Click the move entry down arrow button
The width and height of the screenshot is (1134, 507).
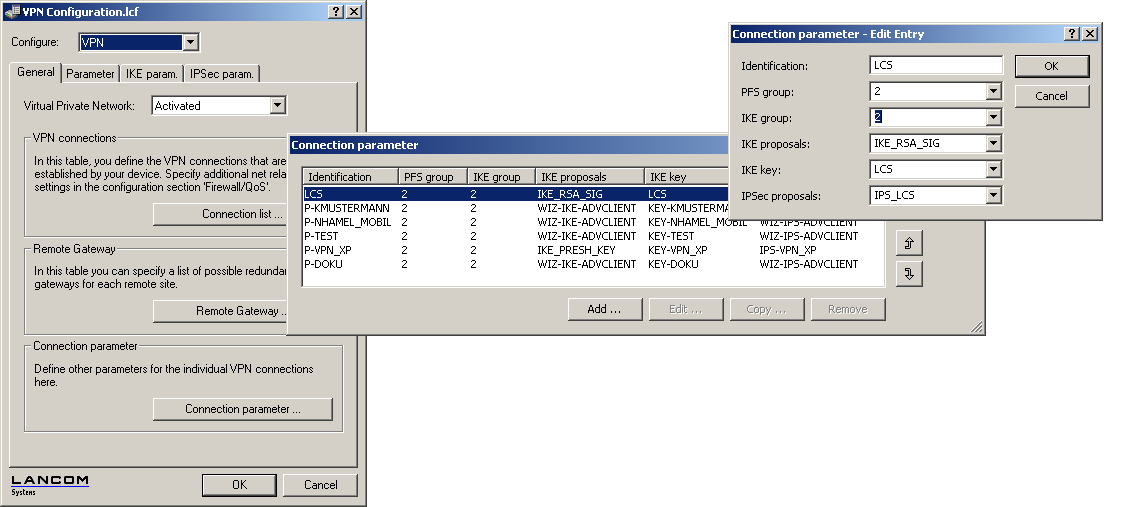[908, 273]
